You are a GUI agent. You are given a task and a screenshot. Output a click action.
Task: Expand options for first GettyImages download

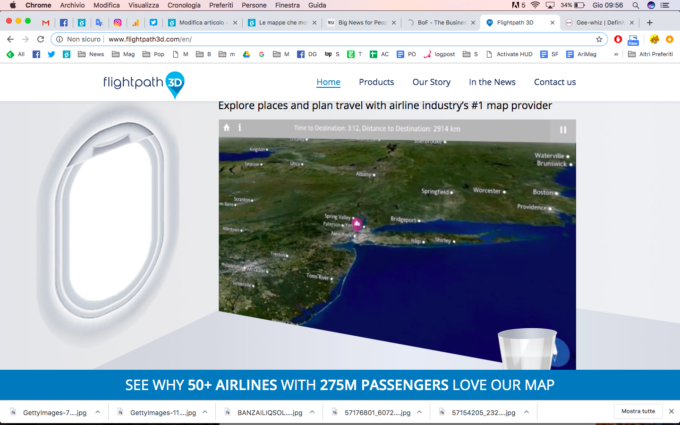pos(99,412)
